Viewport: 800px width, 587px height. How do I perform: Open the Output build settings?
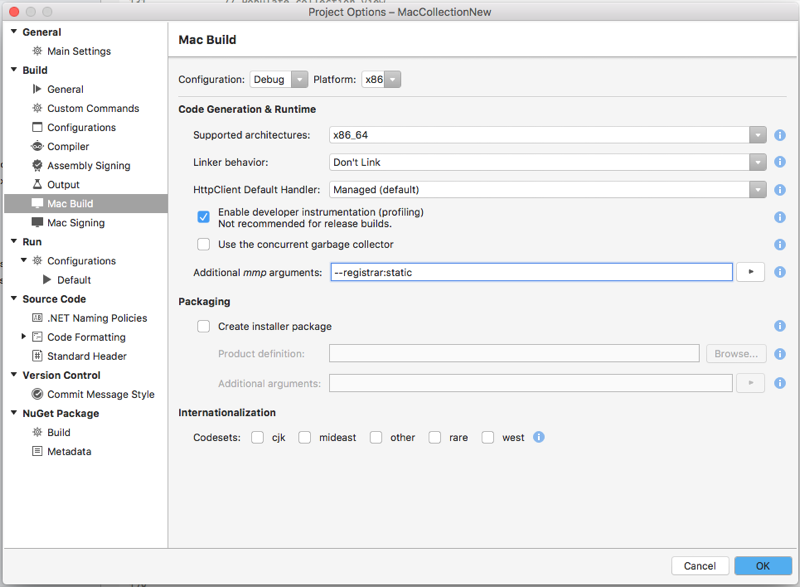(70, 184)
